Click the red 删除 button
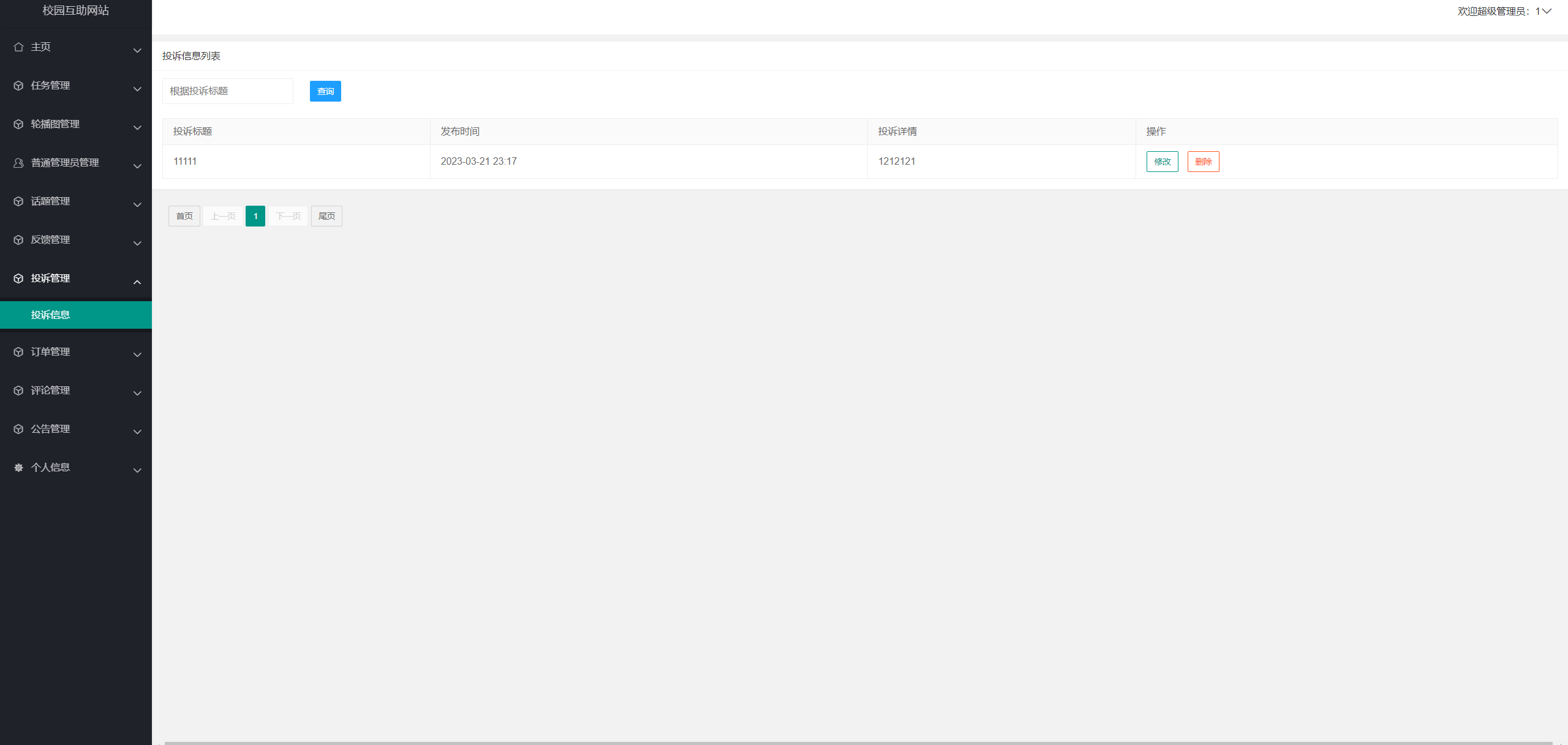This screenshot has width=1568, height=745. click(1203, 162)
